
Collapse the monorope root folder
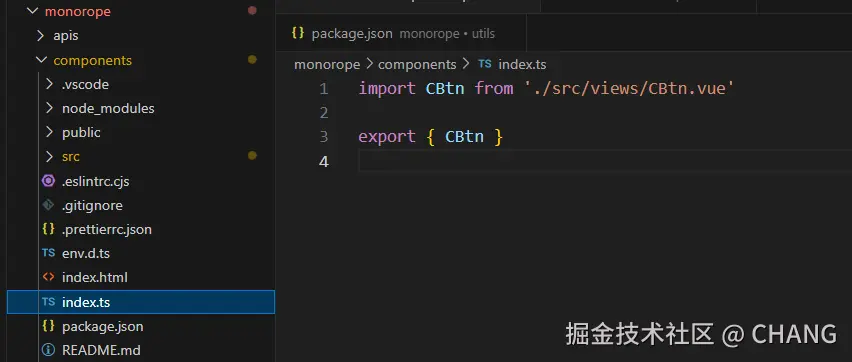click(32, 11)
